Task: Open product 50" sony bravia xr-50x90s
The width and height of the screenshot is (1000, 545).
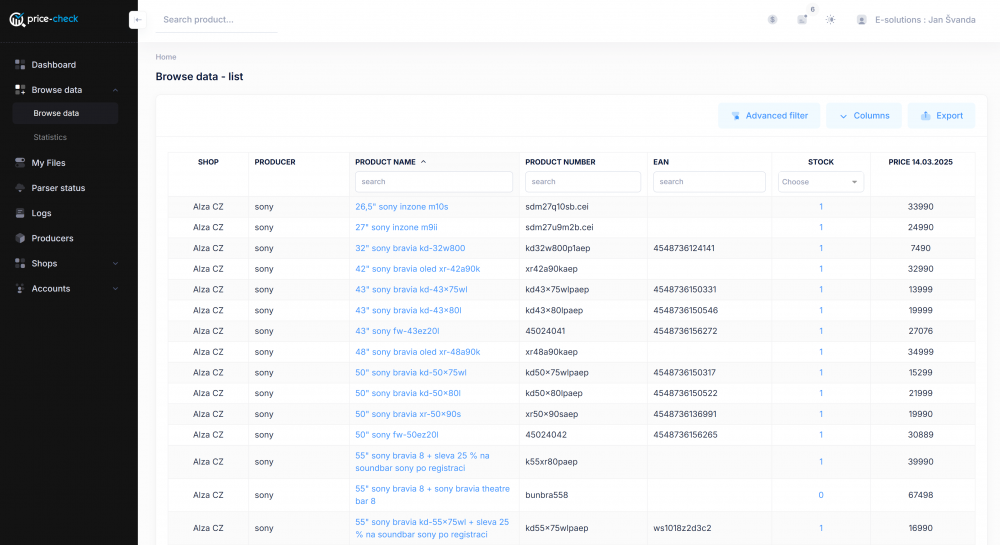Action: (x=408, y=414)
